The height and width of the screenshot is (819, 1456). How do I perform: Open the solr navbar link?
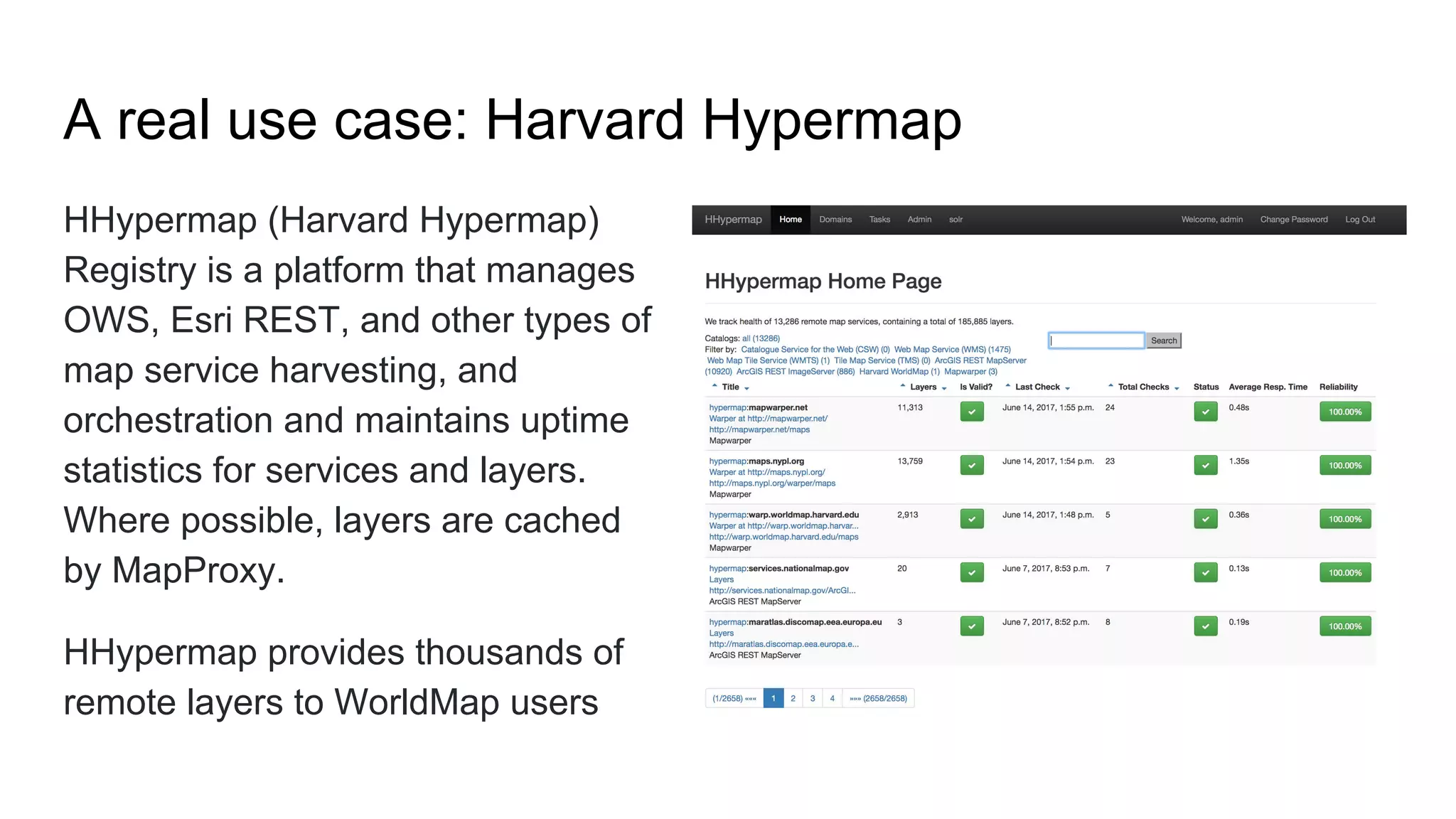point(955,220)
